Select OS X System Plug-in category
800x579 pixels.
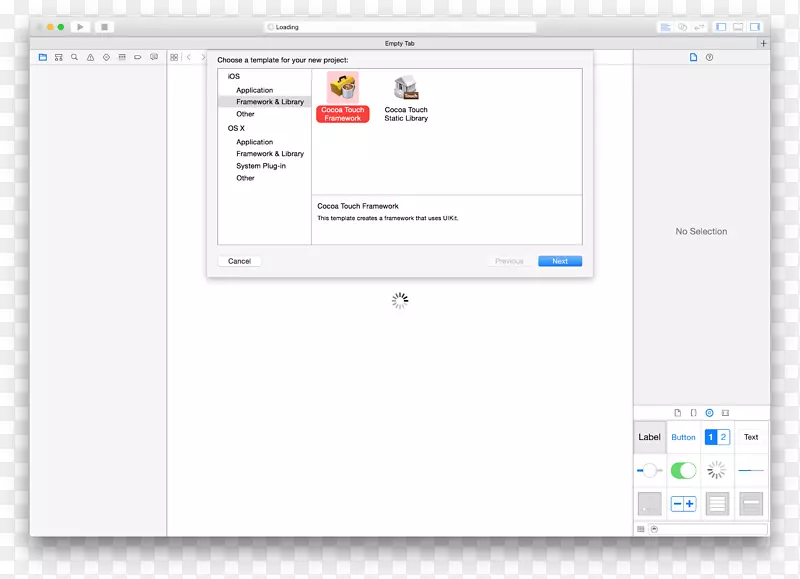(x=261, y=166)
